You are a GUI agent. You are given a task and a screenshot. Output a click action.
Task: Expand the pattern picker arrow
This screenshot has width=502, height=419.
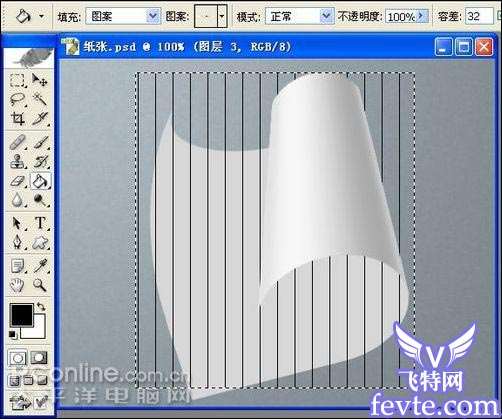point(222,16)
